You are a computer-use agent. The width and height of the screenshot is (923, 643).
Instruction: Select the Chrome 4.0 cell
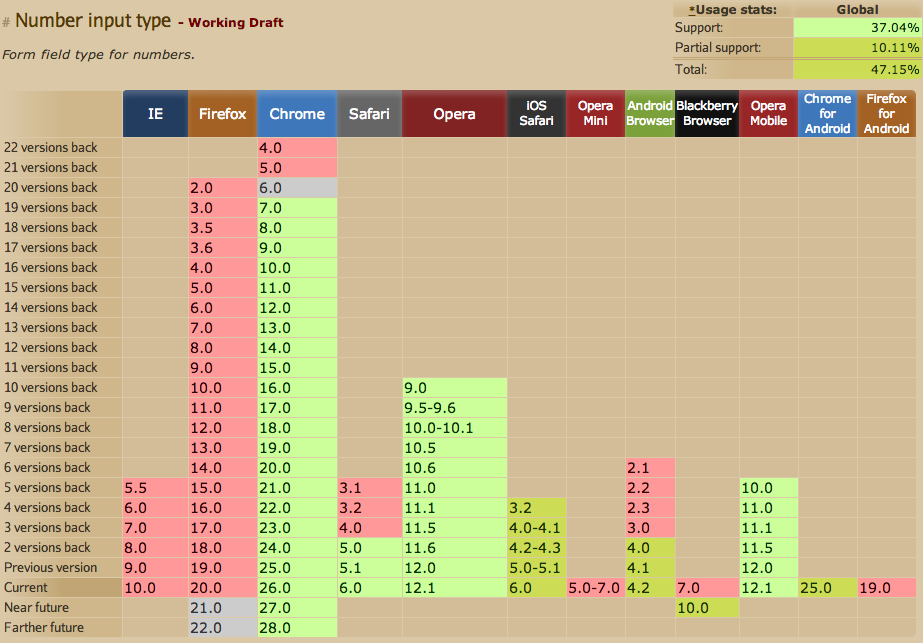[x=297, y=148]
